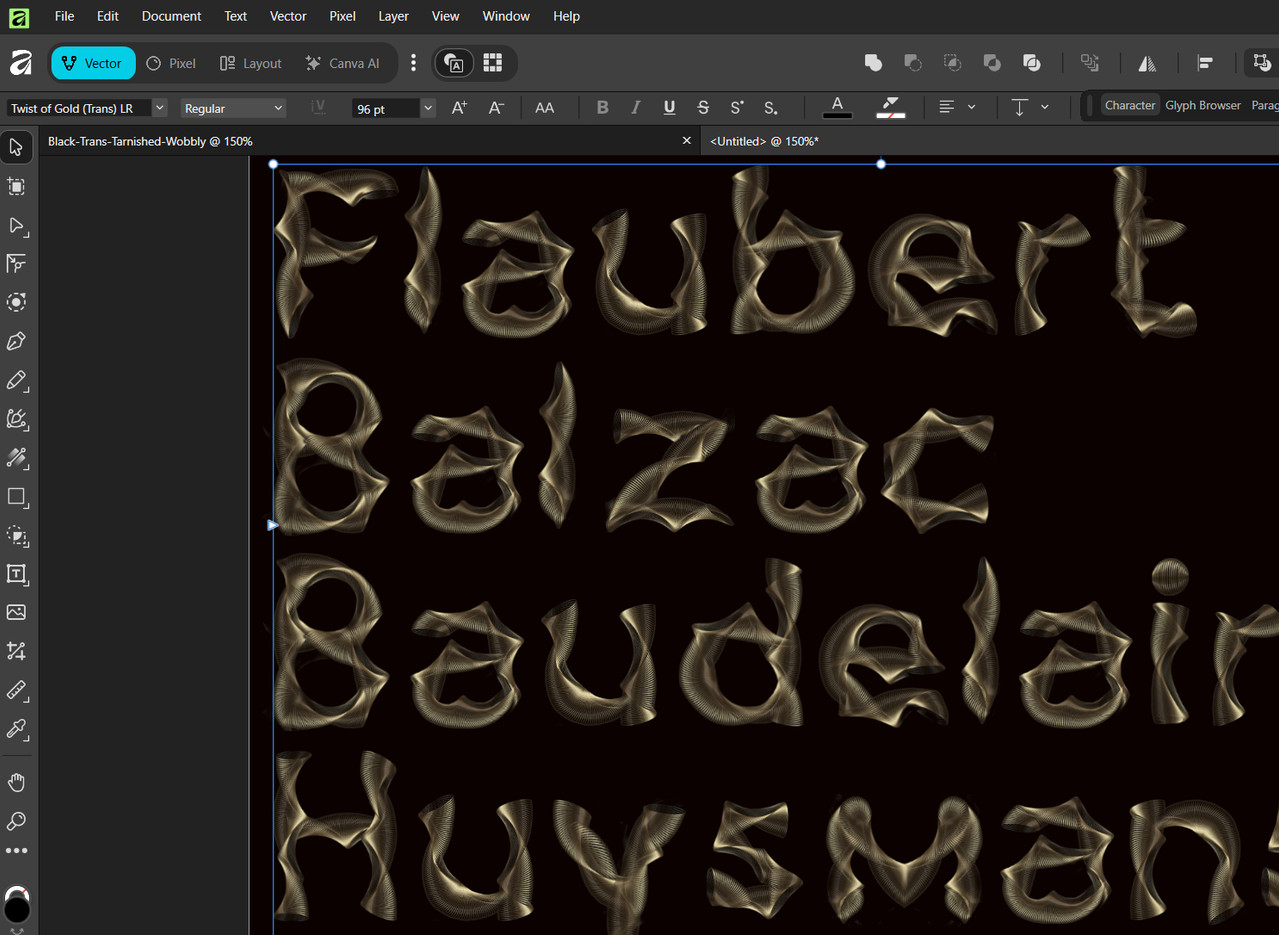Open the studio options three-dot menu
This screenshot has height=935, width=1279.
click(x=413, y=63)
